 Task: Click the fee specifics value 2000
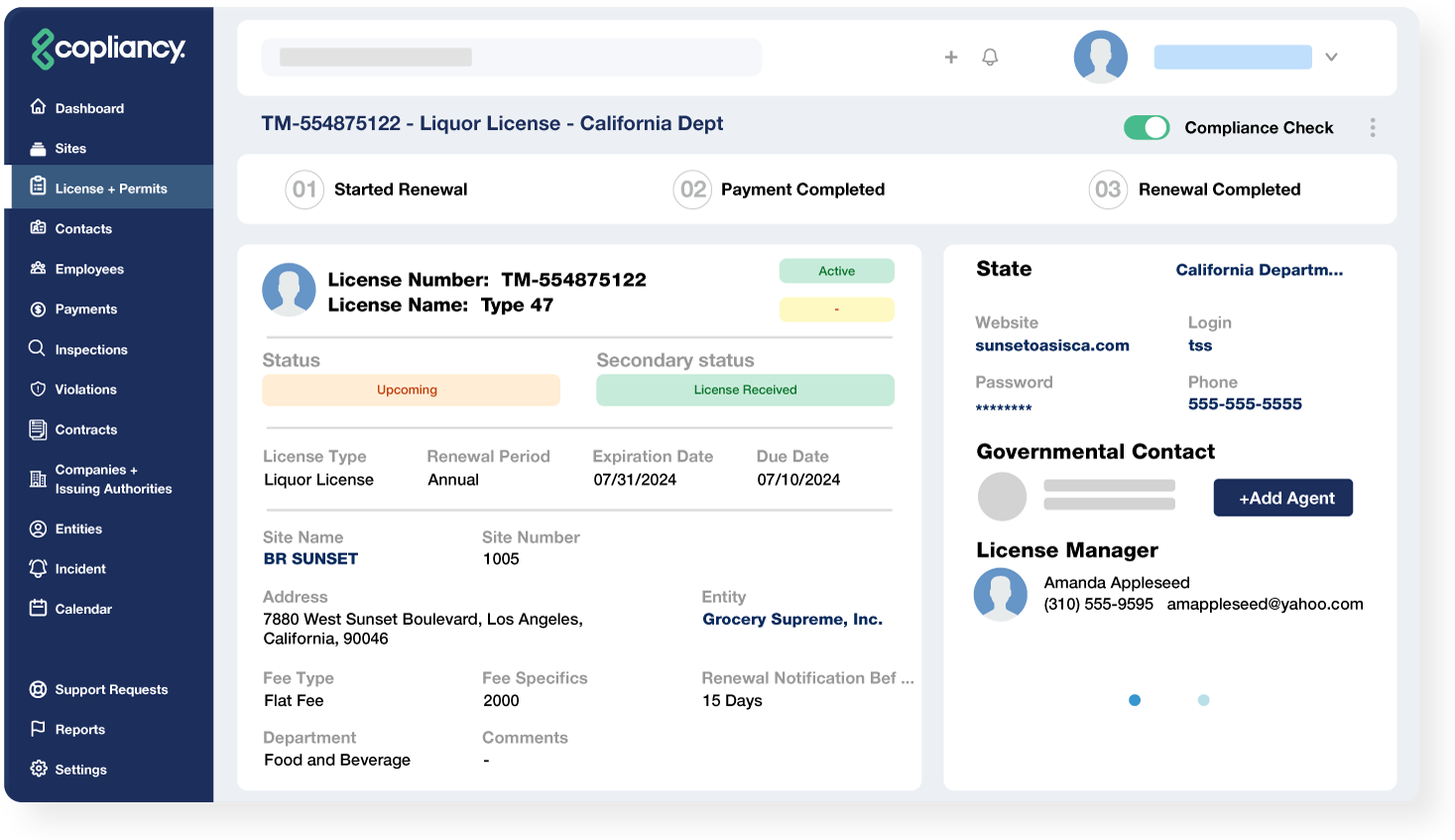(x=501, y=700)
